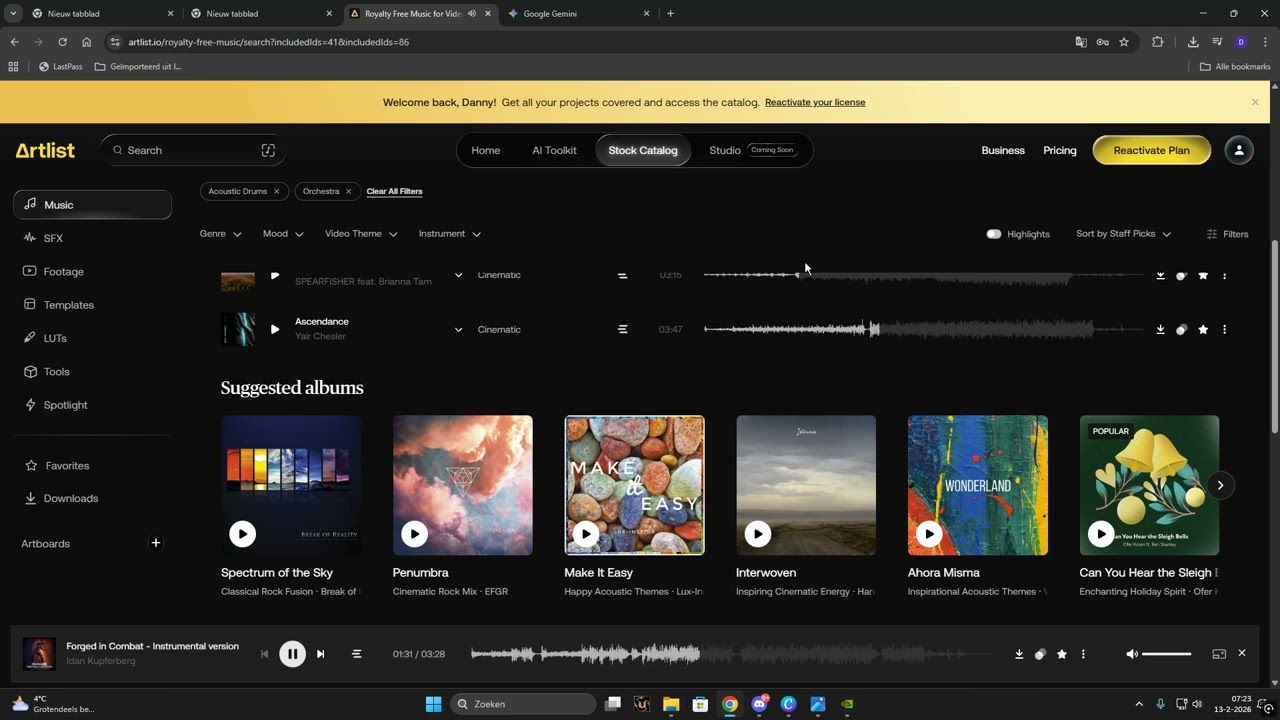Mute the player volume speaker icon
The height and width of the screenshot is (720, 1280).
pos(1131,654)
